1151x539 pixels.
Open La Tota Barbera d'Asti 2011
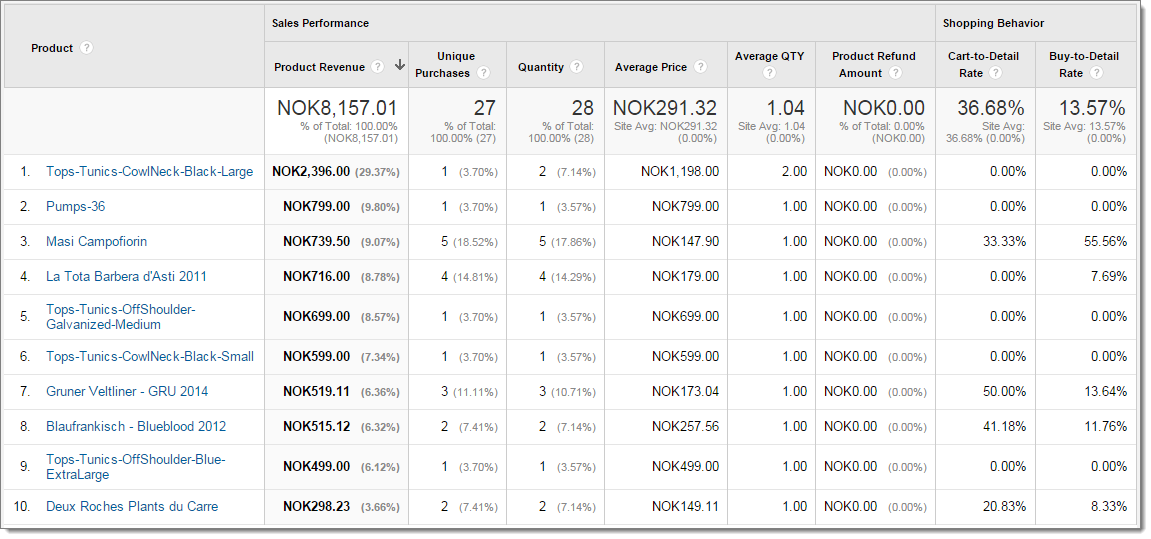coord(126,277)
